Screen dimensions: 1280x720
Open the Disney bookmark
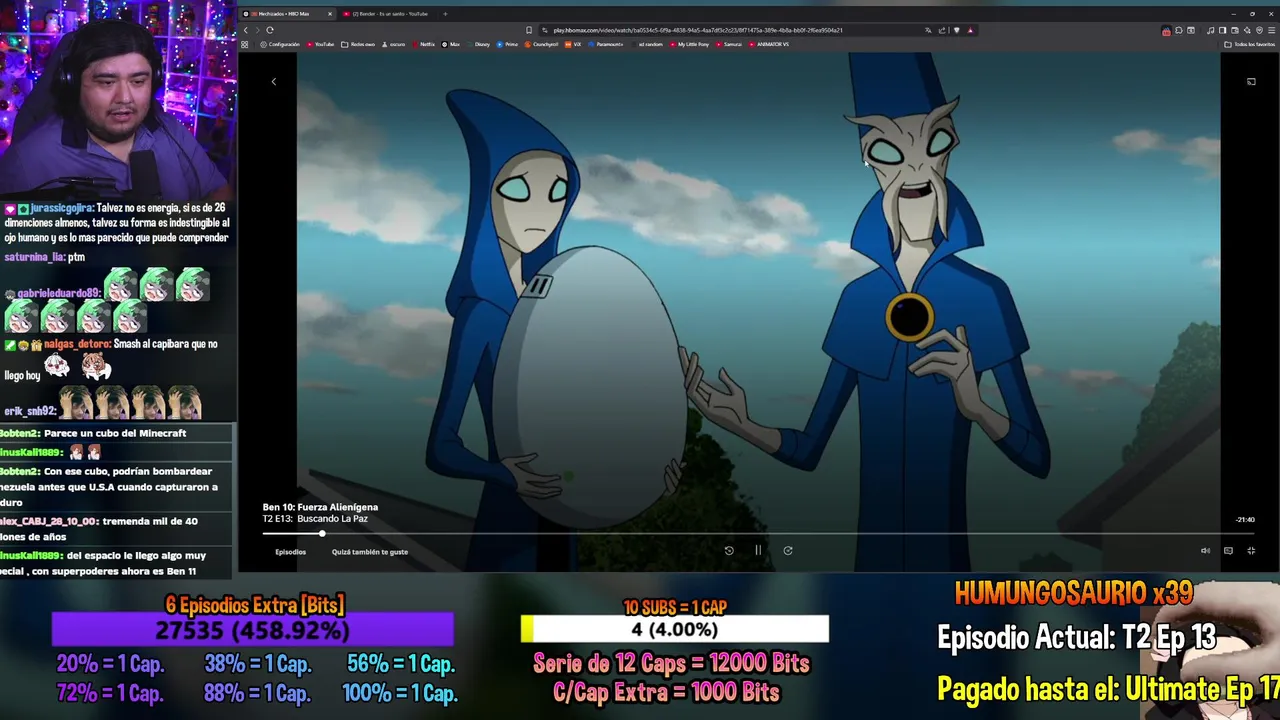pos(478,44)
